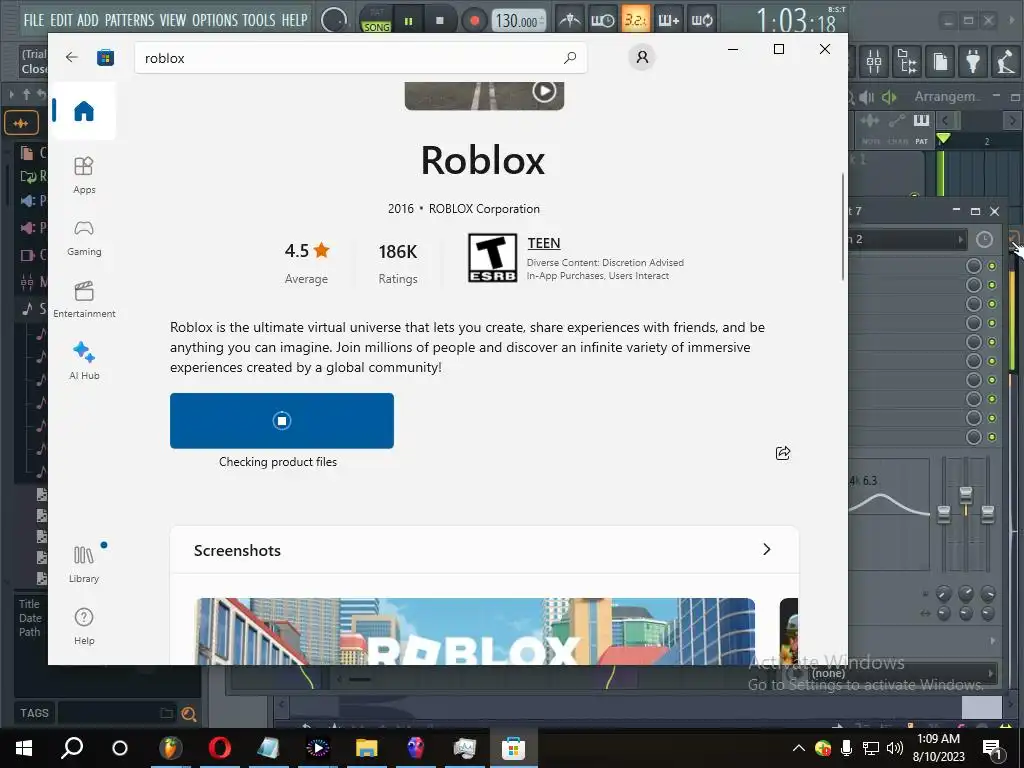Open FL Studio HELP menu

click(295, 20)
